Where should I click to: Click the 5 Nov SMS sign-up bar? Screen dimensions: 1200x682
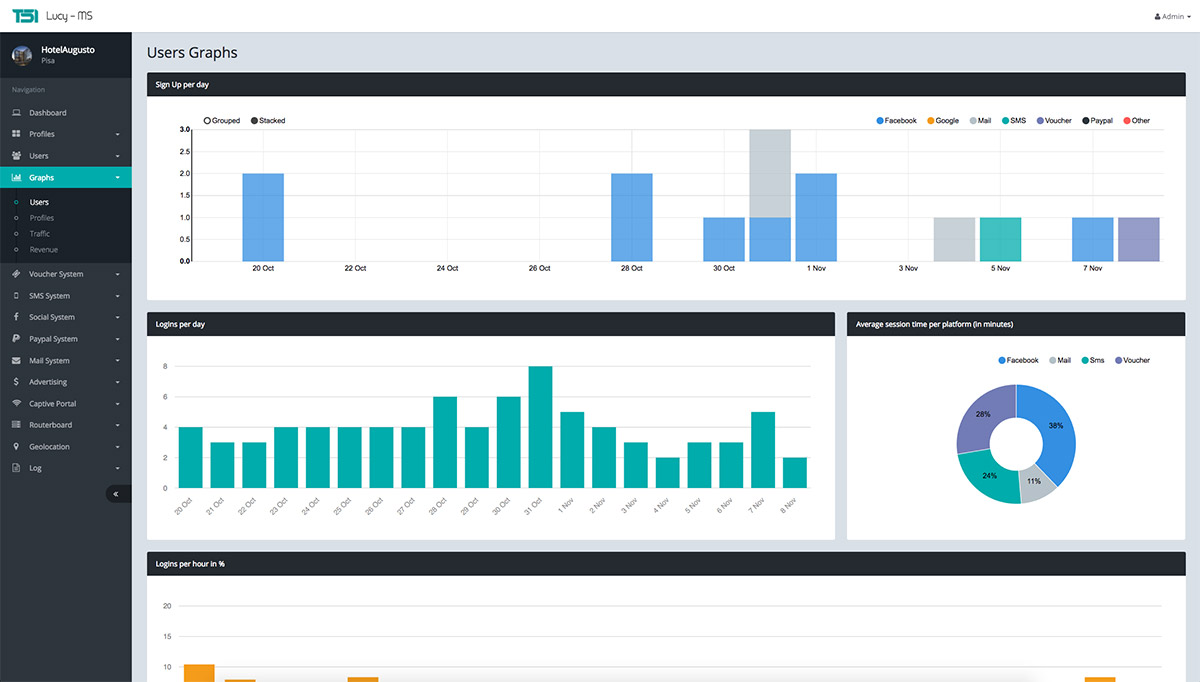pos(1000,239)
